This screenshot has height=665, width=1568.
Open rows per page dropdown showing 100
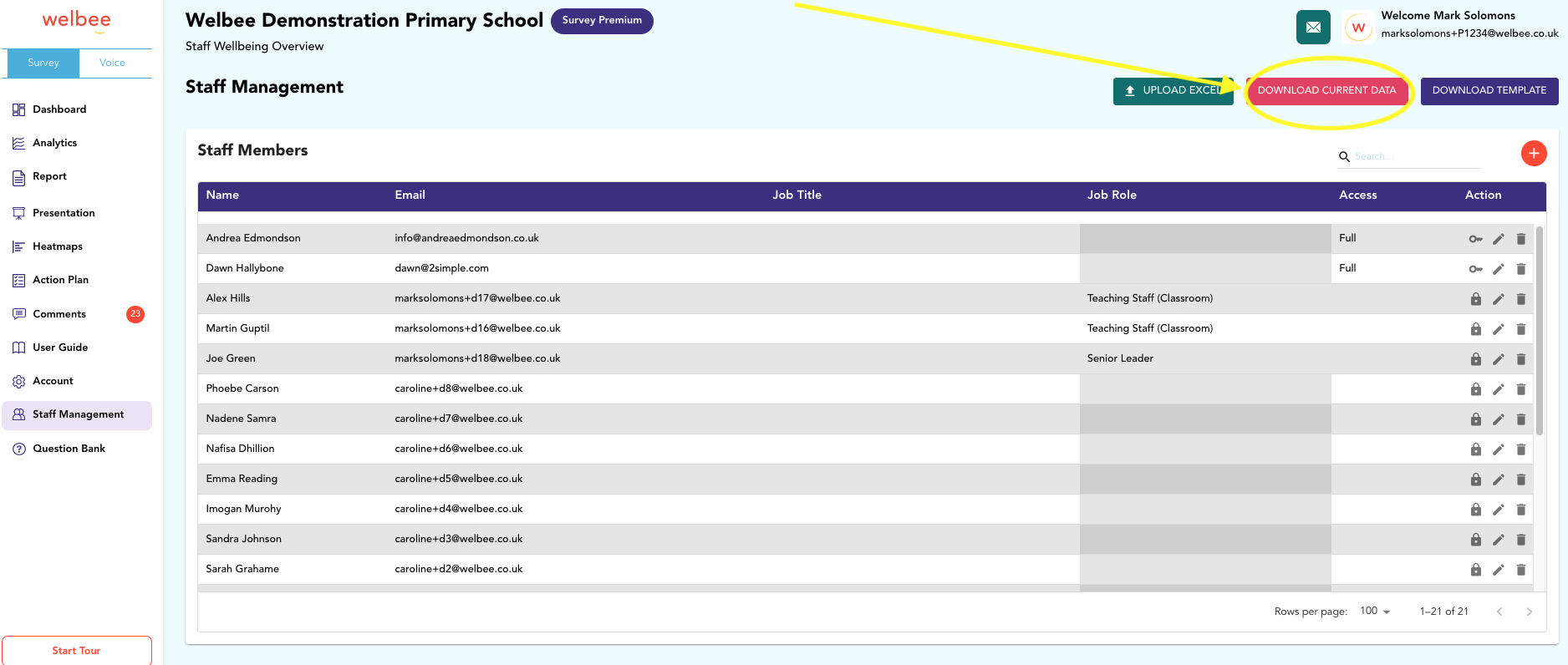point(1375,612)
